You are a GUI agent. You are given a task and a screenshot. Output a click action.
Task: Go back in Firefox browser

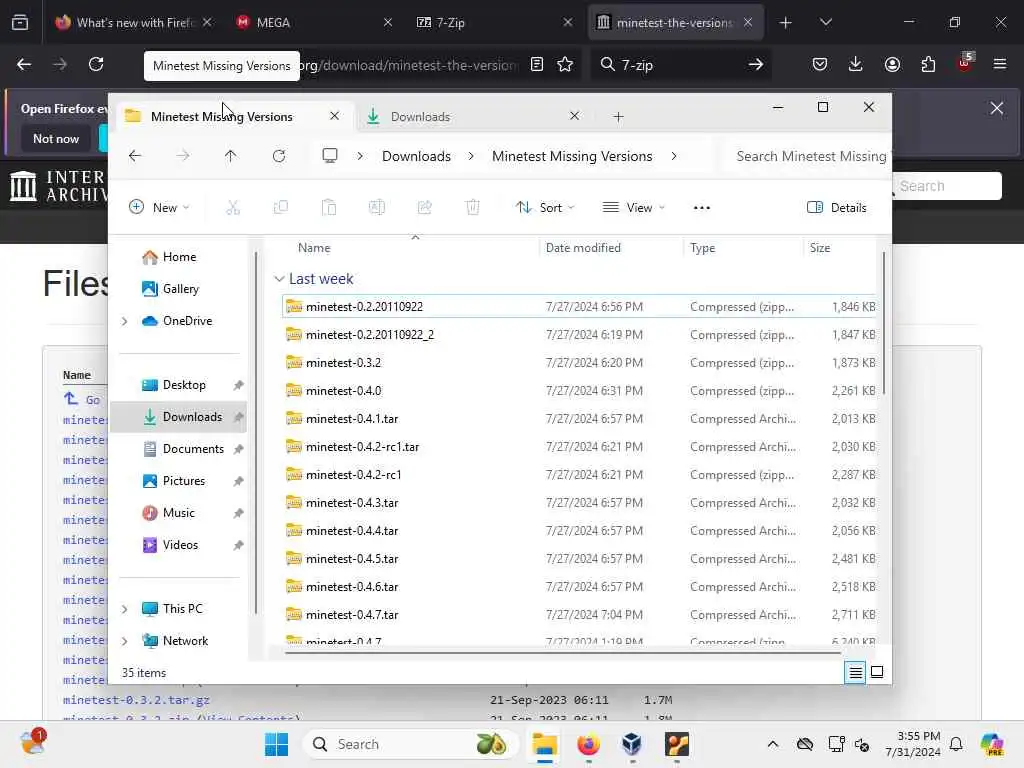(x=24, y=64)
